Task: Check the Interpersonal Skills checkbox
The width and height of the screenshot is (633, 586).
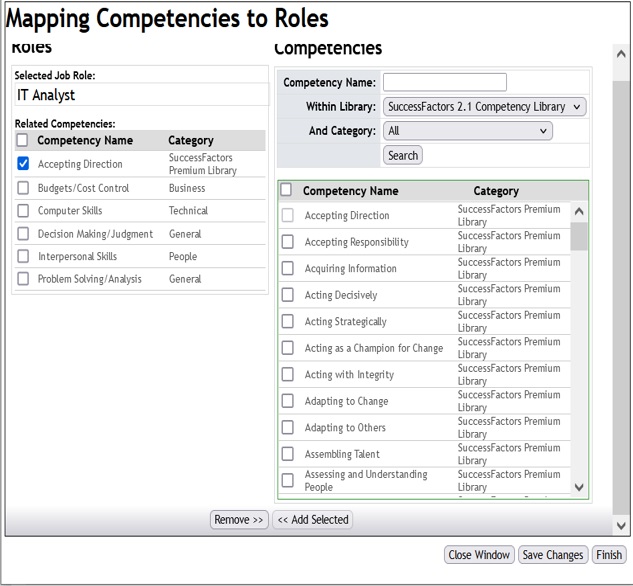Action: (x=23, y=256)
